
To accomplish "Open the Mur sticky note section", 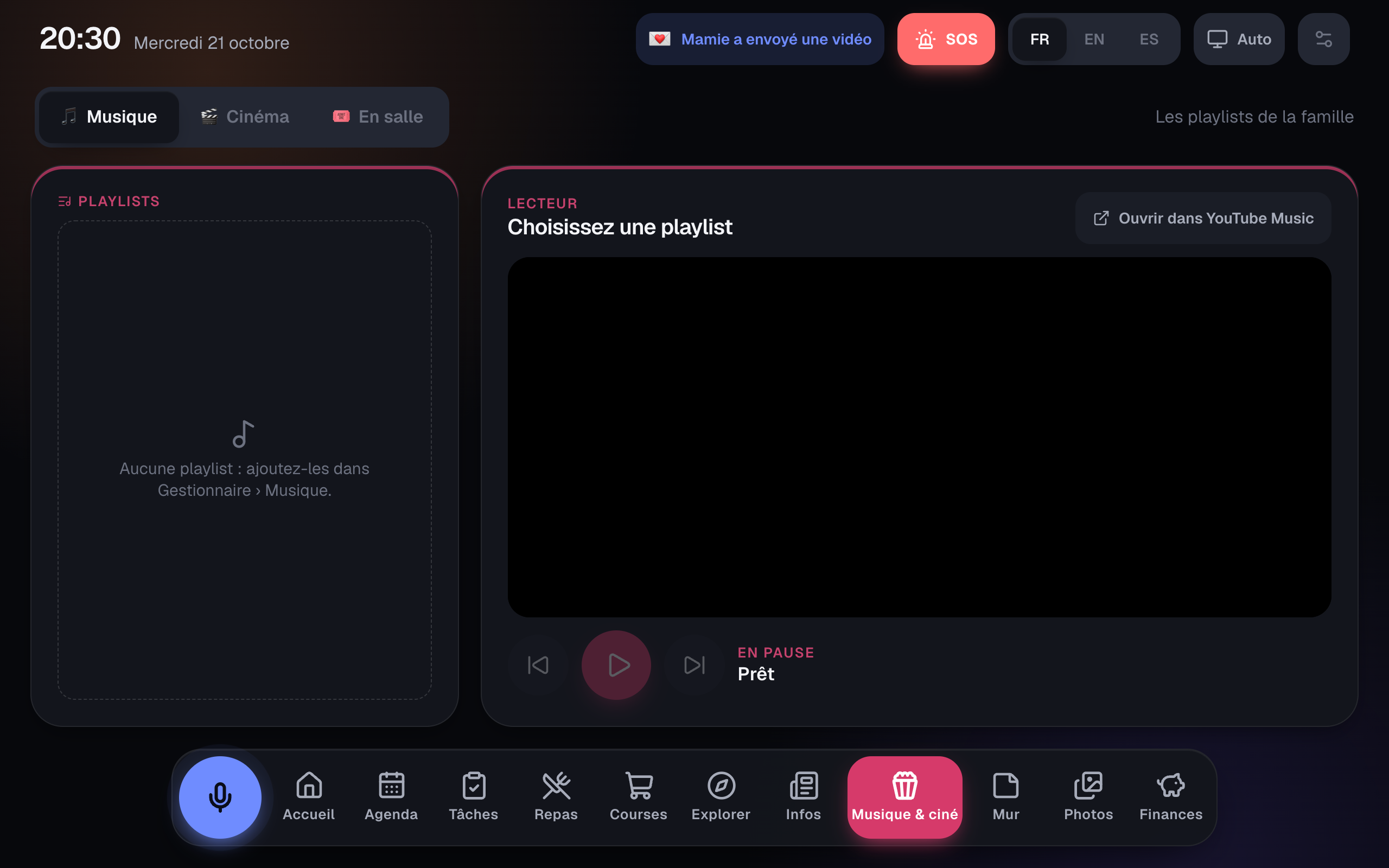I will point(1006,797).
